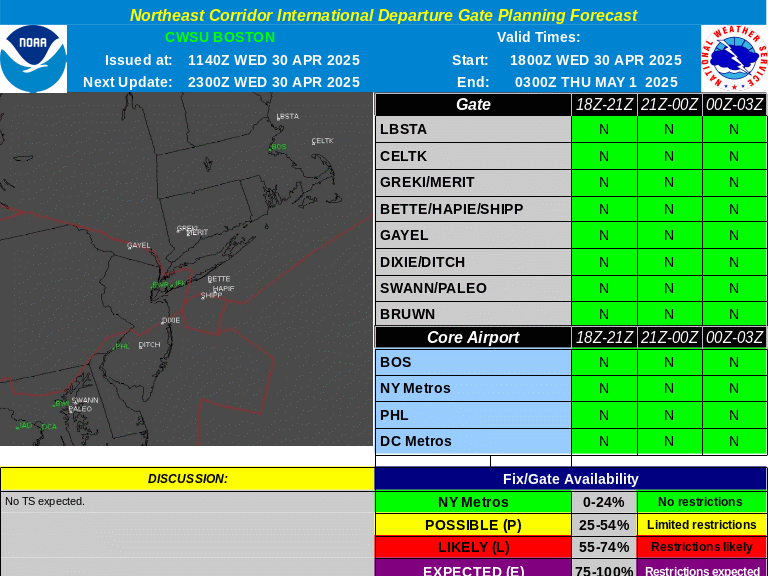
Task: Click 21Z-00Z header in Gate table
Action: pyautogui.click(x=669, y=104)
